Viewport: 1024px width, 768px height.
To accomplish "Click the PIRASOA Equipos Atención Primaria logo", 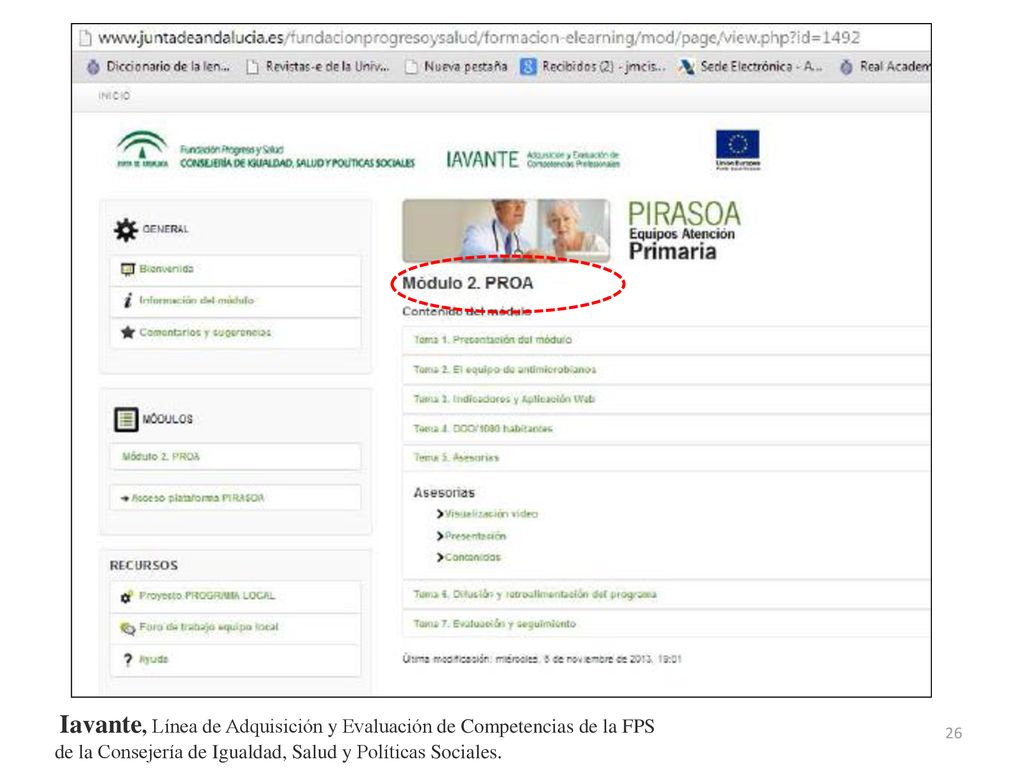I will (684, 231).
